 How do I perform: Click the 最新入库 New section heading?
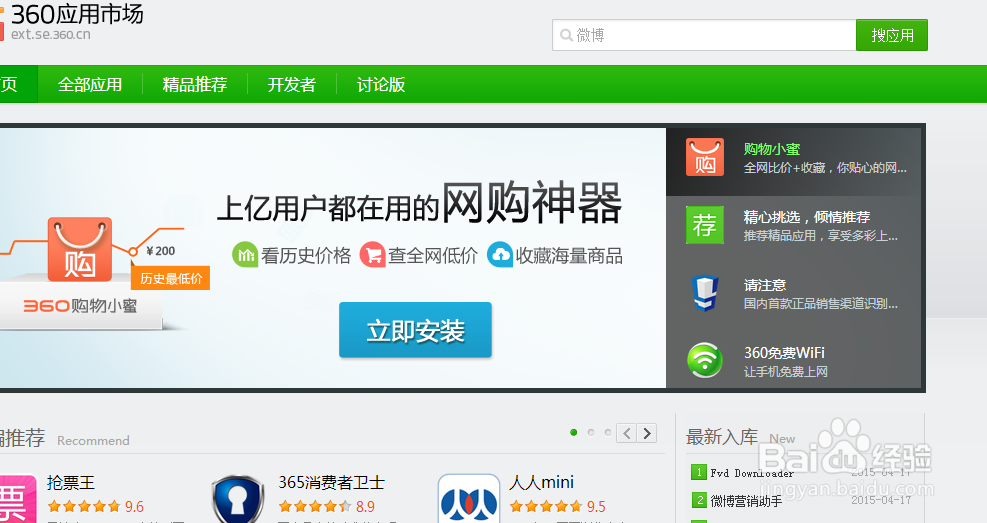[x=740, y=437]
